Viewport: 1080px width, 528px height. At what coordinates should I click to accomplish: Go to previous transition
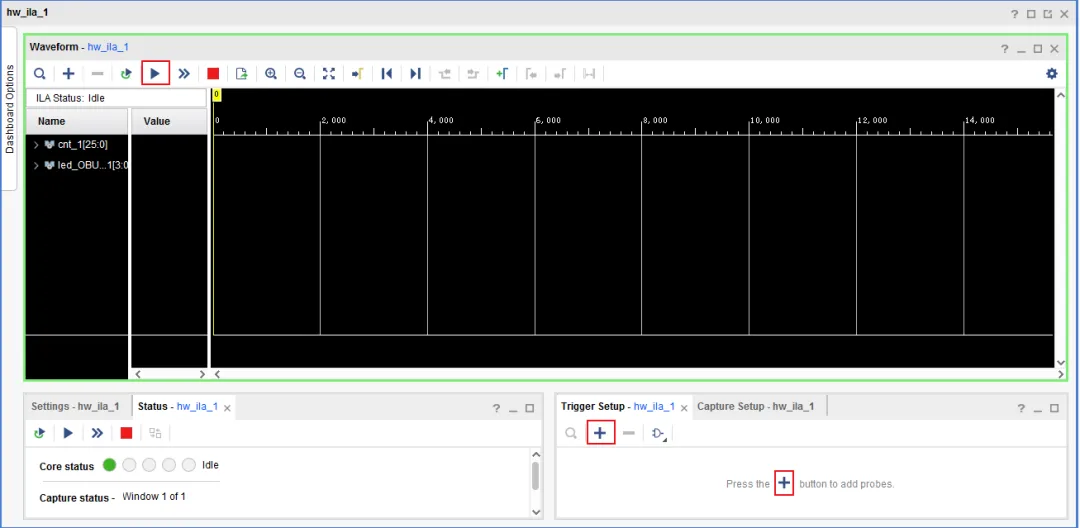click(444, 74)
